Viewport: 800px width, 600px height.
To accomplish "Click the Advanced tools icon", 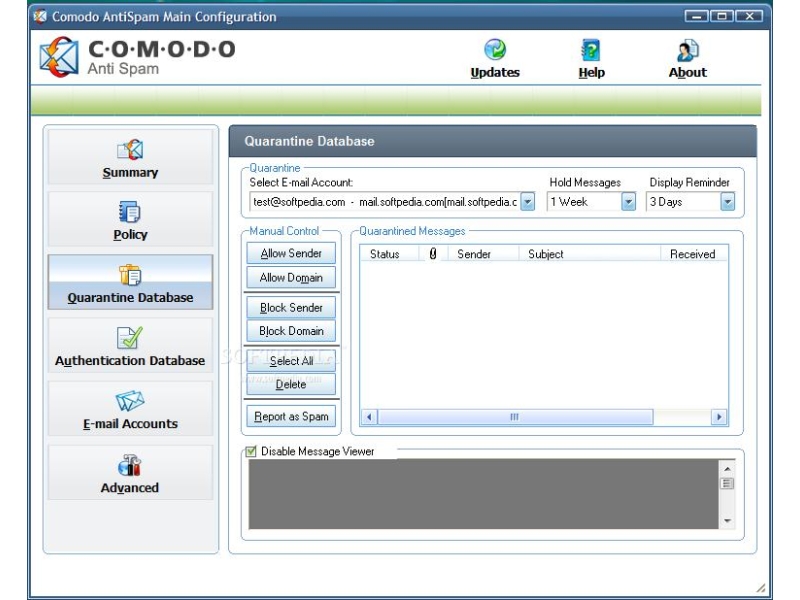I will pyautogui.click(x=130, y=465).
